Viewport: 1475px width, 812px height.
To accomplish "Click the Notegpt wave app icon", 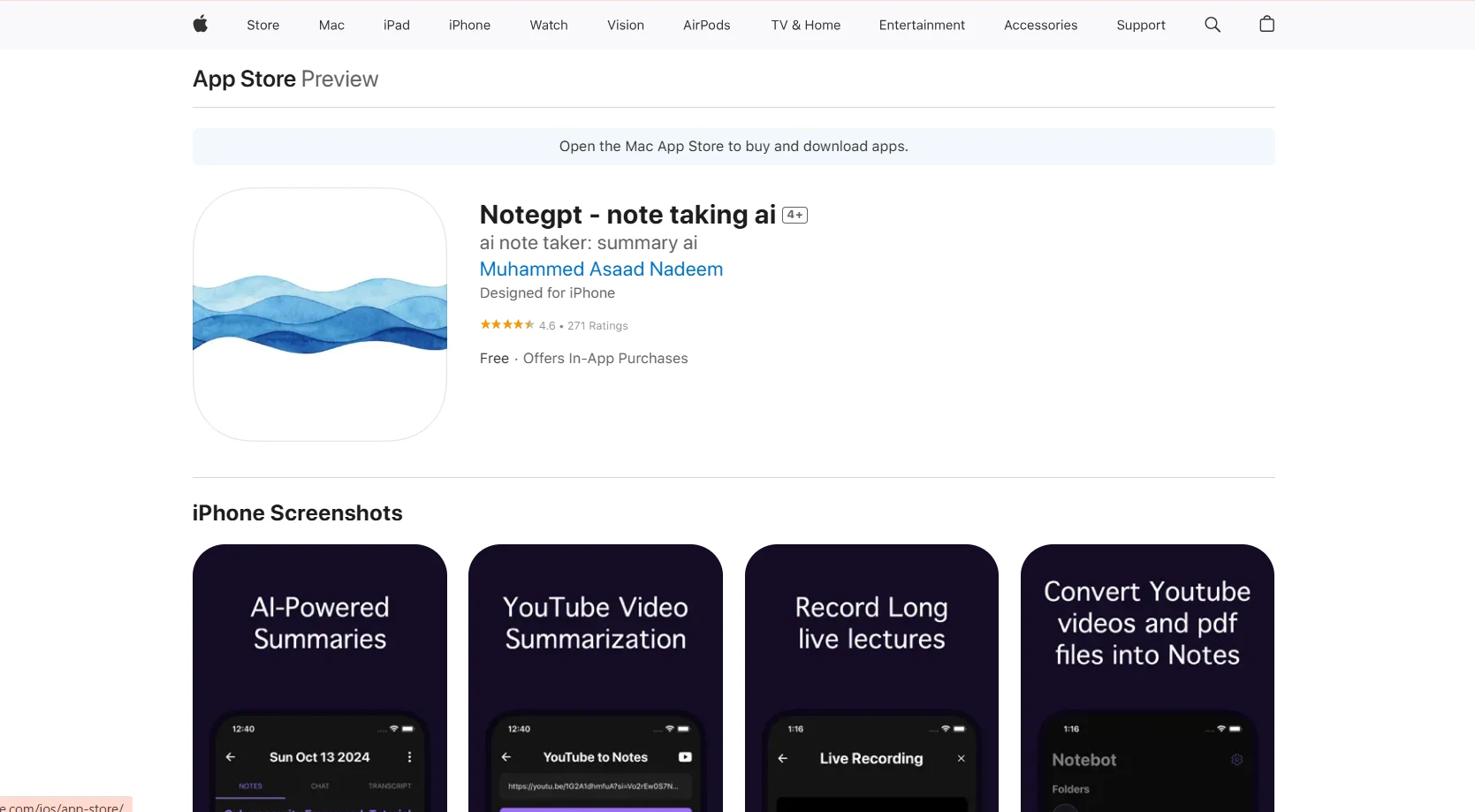I will [x=320, y=315].
